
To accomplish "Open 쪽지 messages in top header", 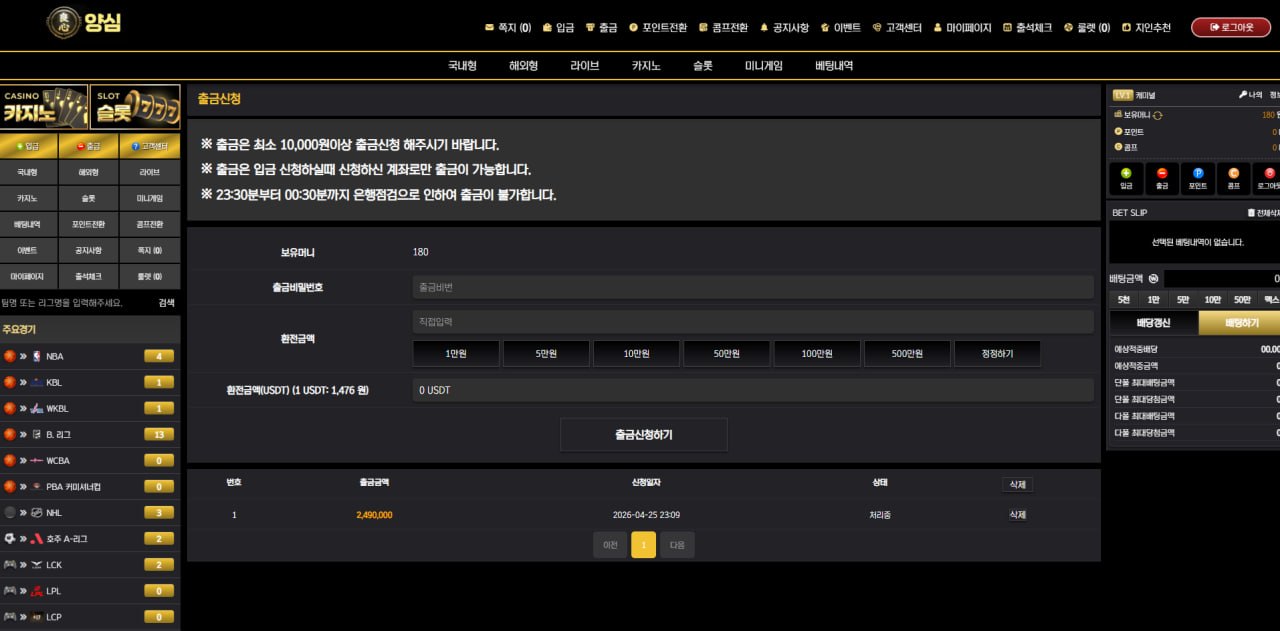I will point(508,28).
